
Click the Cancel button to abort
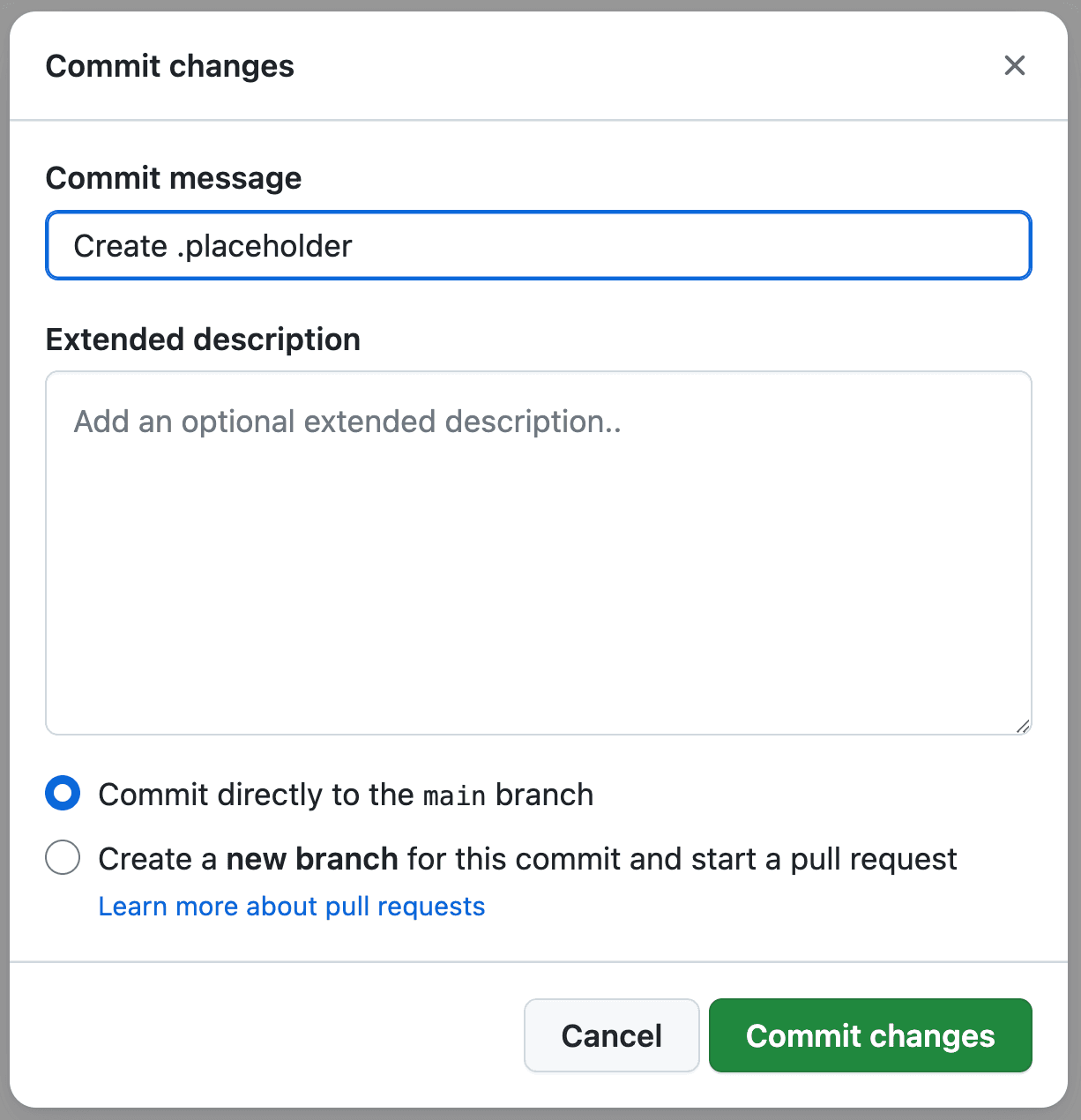(x=611, y=1035)
